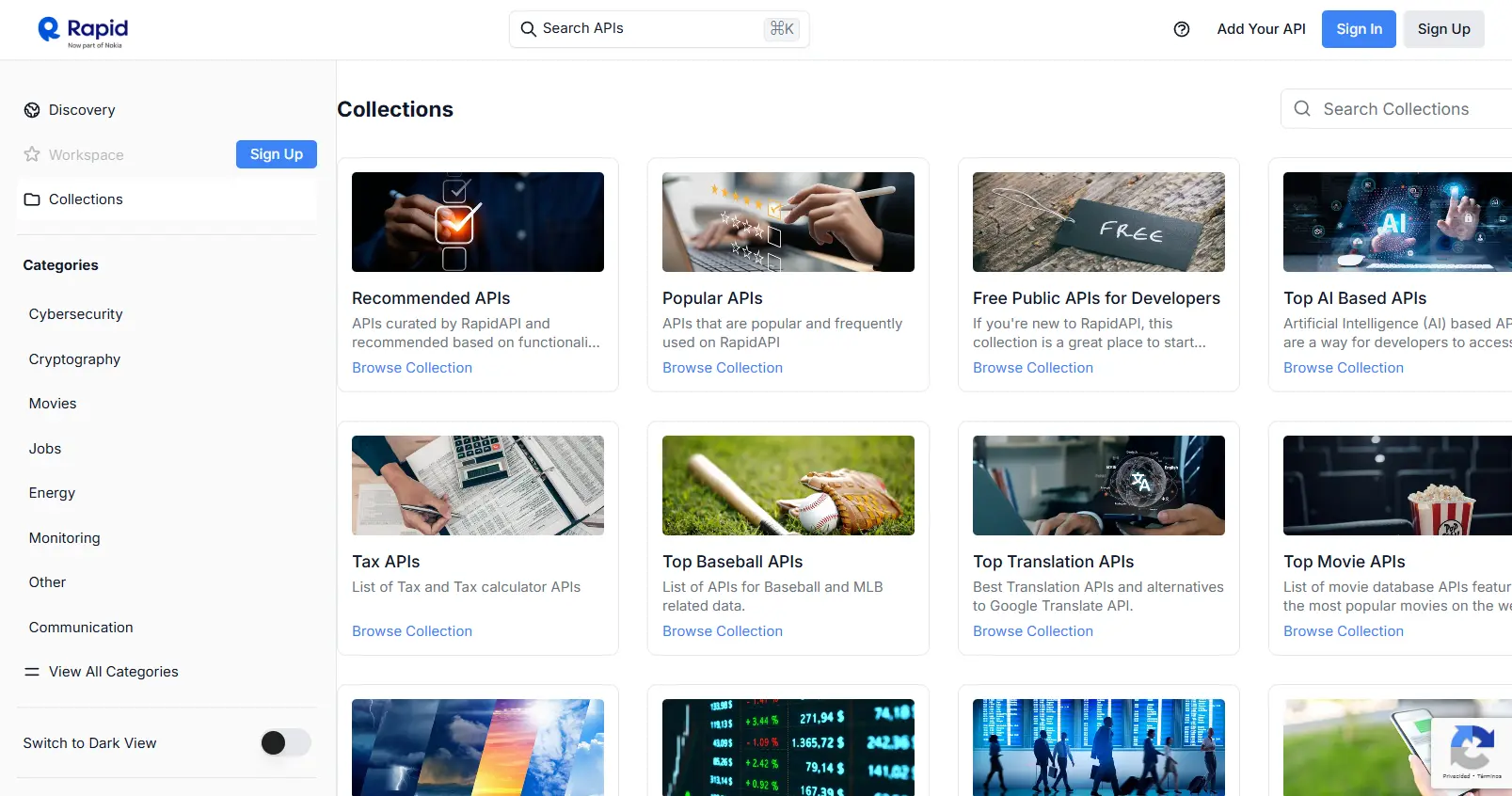1512x796 pixels.
Task: Click the View All Categories list icon
Action: (32, 672)
